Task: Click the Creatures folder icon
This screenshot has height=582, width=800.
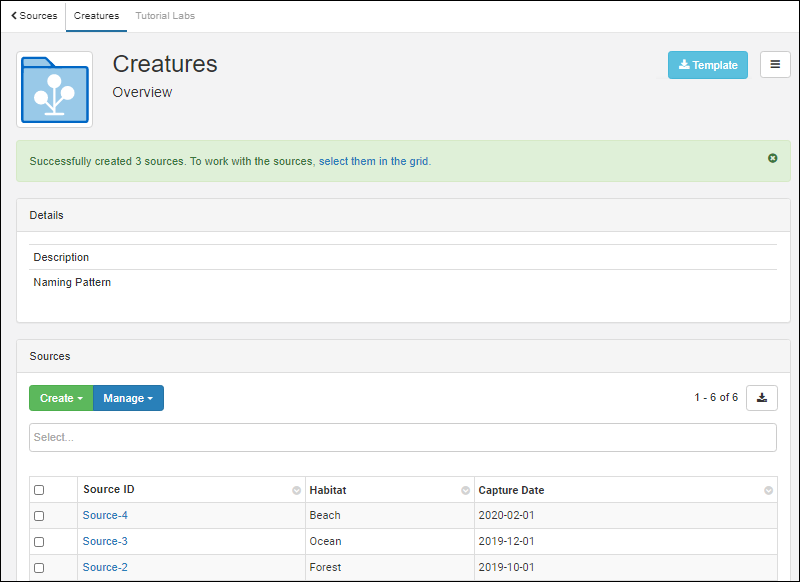Action: pyautogui.click(x=55, y=90)
